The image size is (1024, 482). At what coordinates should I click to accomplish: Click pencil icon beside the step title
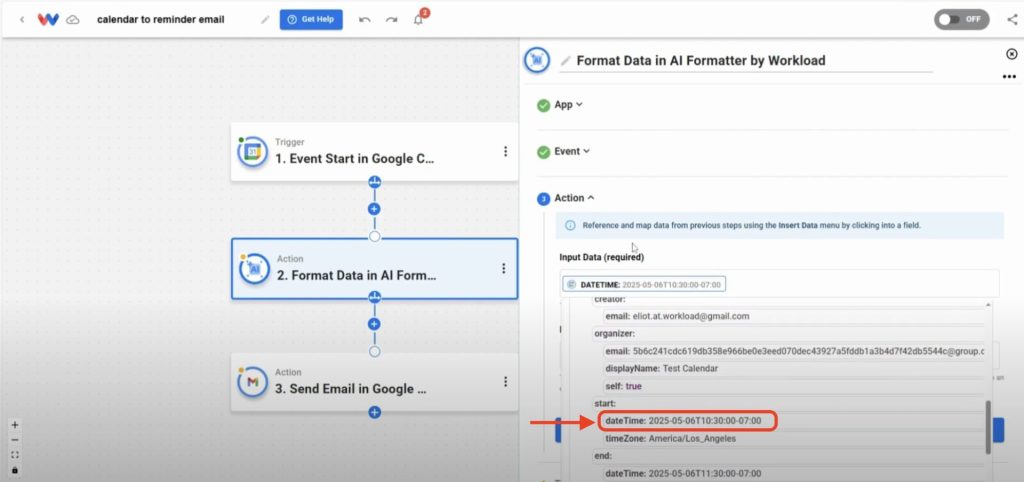tap(566, 61)
